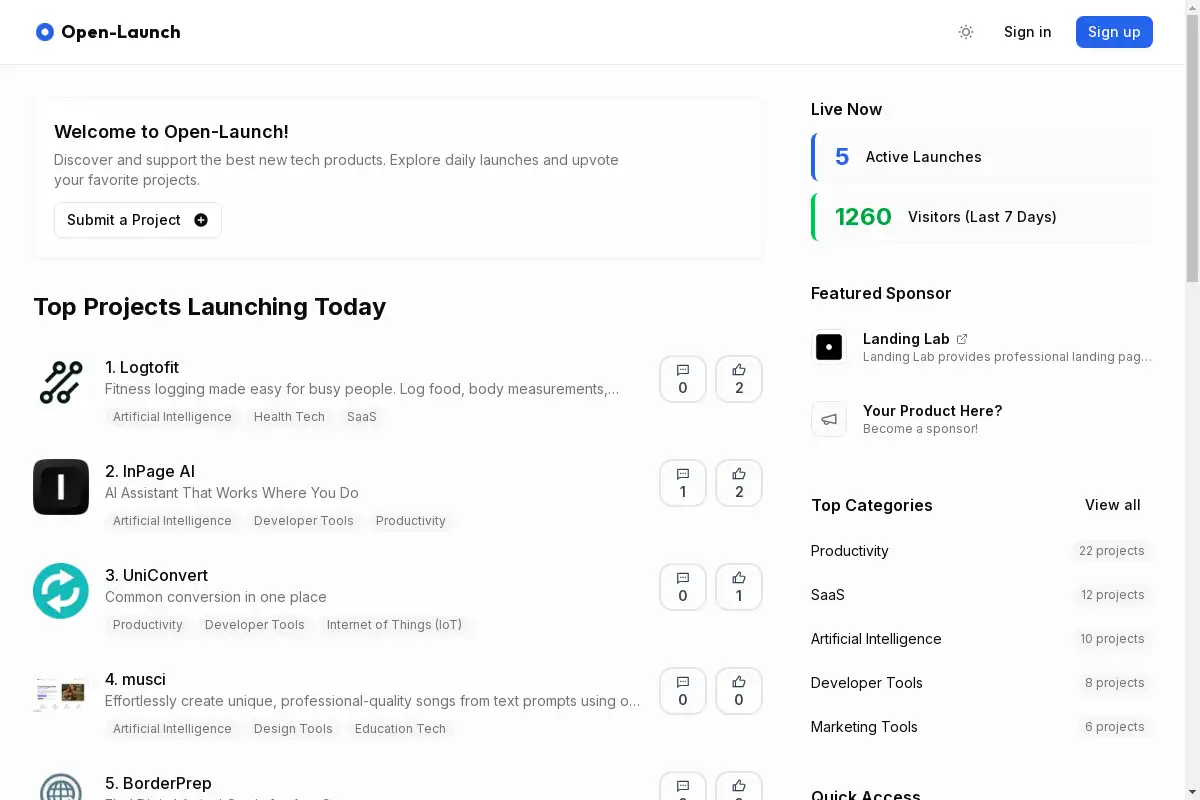Select Developer Tools tag under UniConvert
The image size is (1200, 800).
pyautogui.click(x=255, y=625)
